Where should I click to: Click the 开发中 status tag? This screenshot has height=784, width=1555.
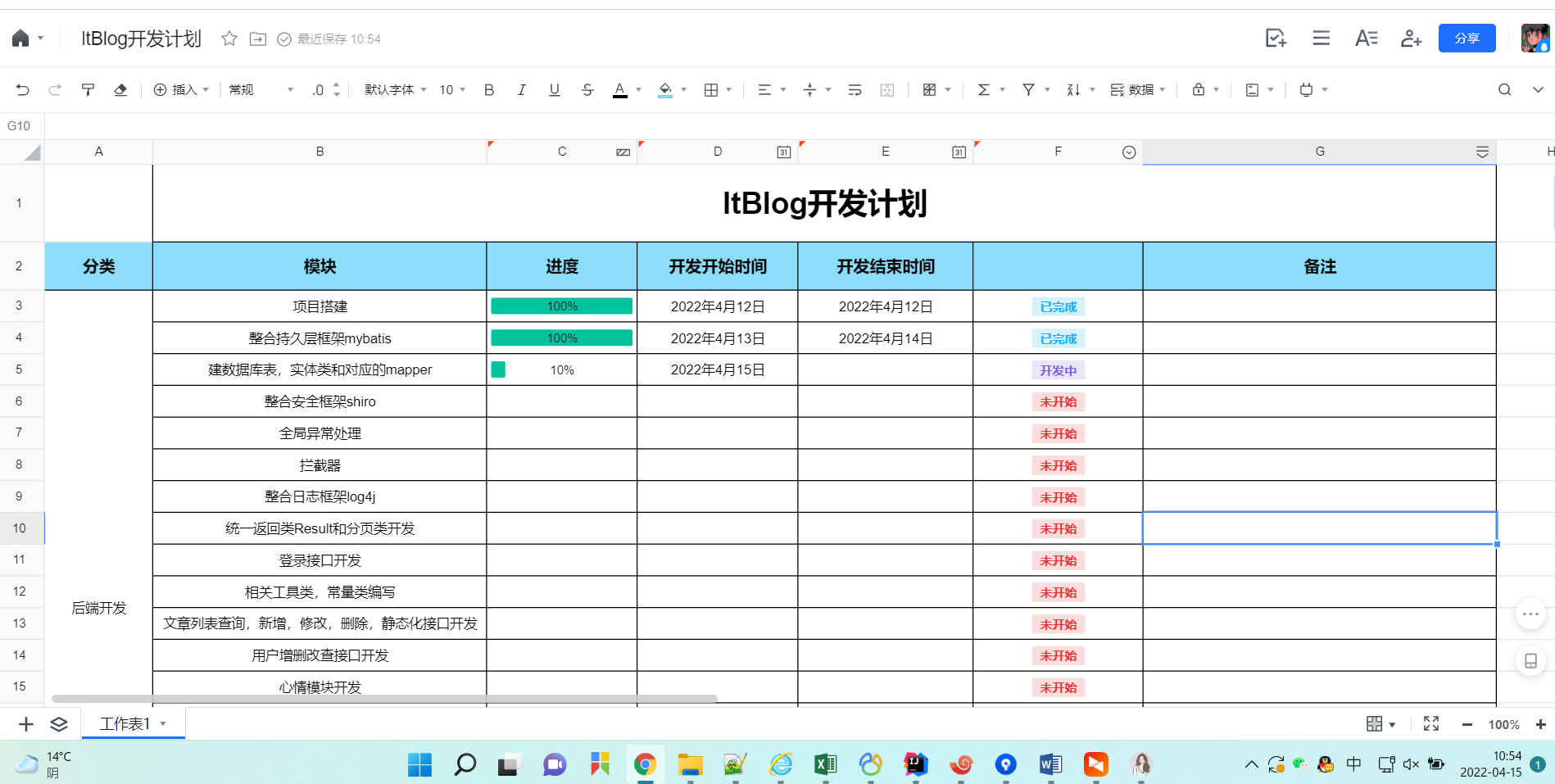[1058, 370]
